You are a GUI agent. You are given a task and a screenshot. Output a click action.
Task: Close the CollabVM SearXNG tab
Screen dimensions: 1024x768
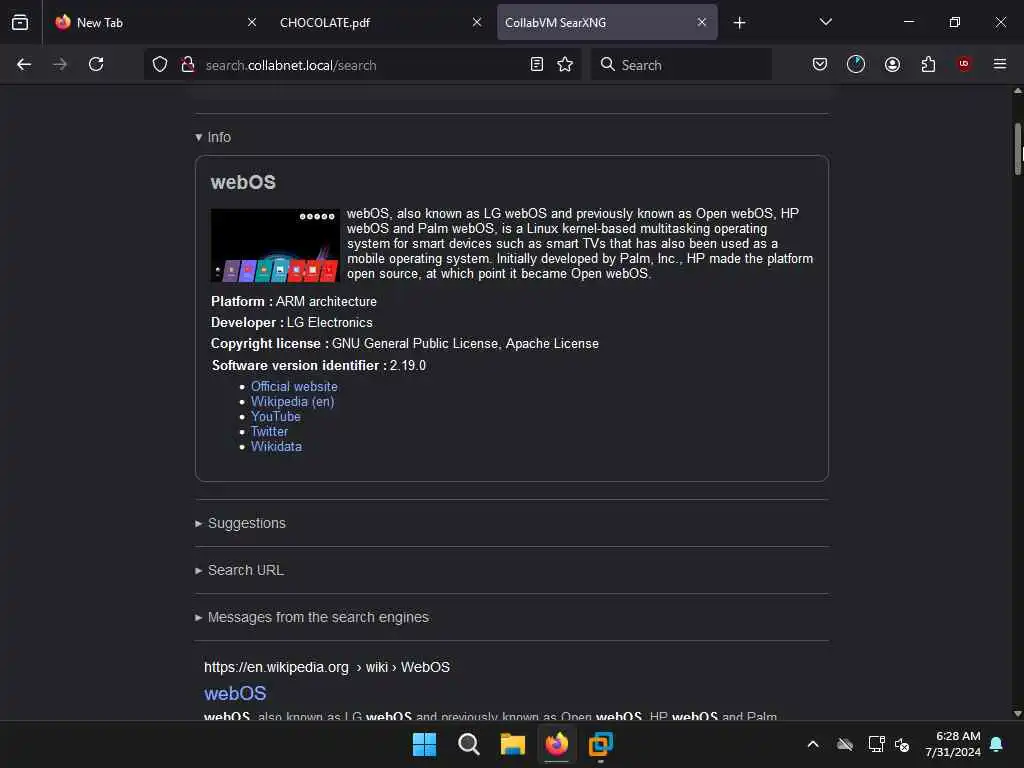(x=701, y=22)
